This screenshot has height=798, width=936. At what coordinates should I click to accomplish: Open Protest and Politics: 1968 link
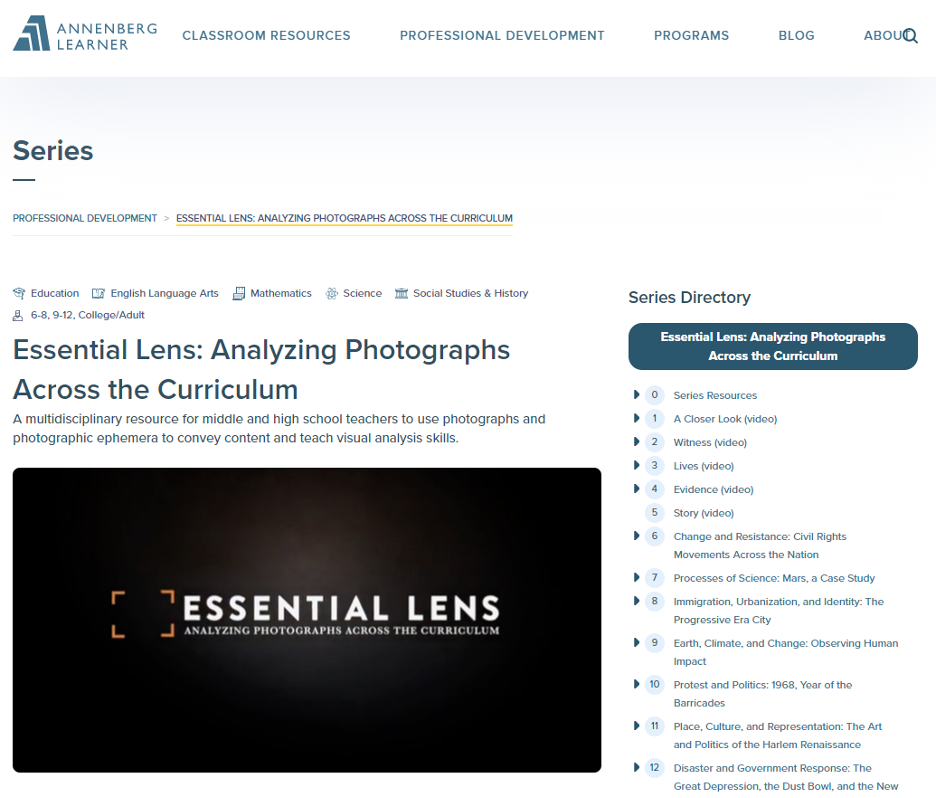tap(763, 694)
